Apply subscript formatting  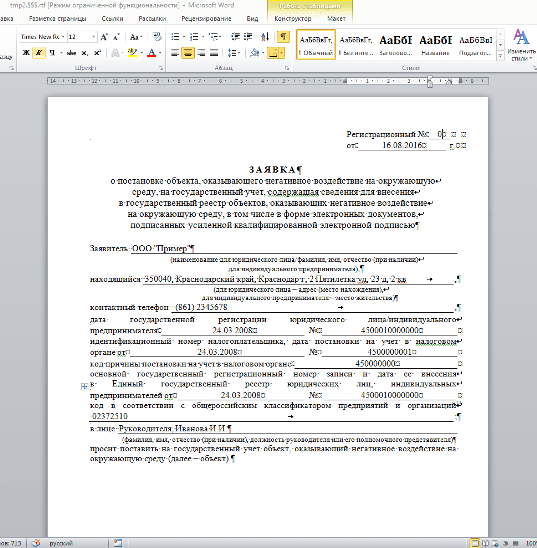point(84,53)
